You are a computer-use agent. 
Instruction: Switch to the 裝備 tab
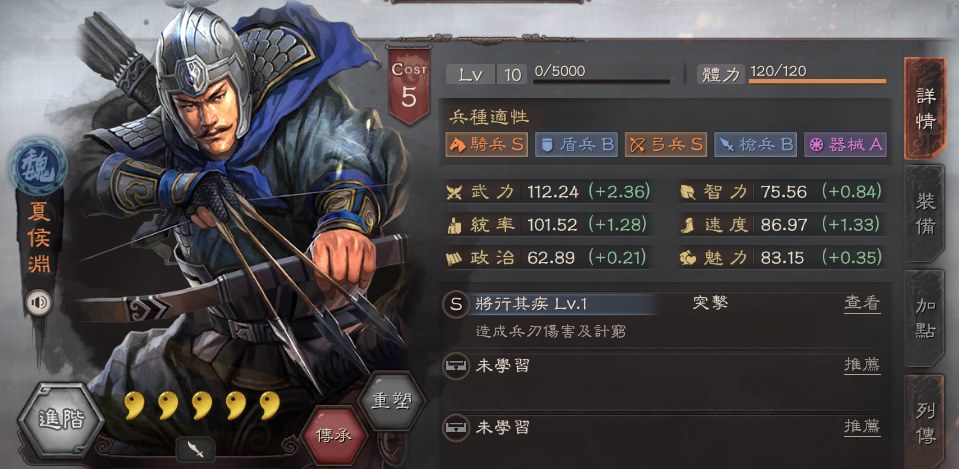(925, 213)
